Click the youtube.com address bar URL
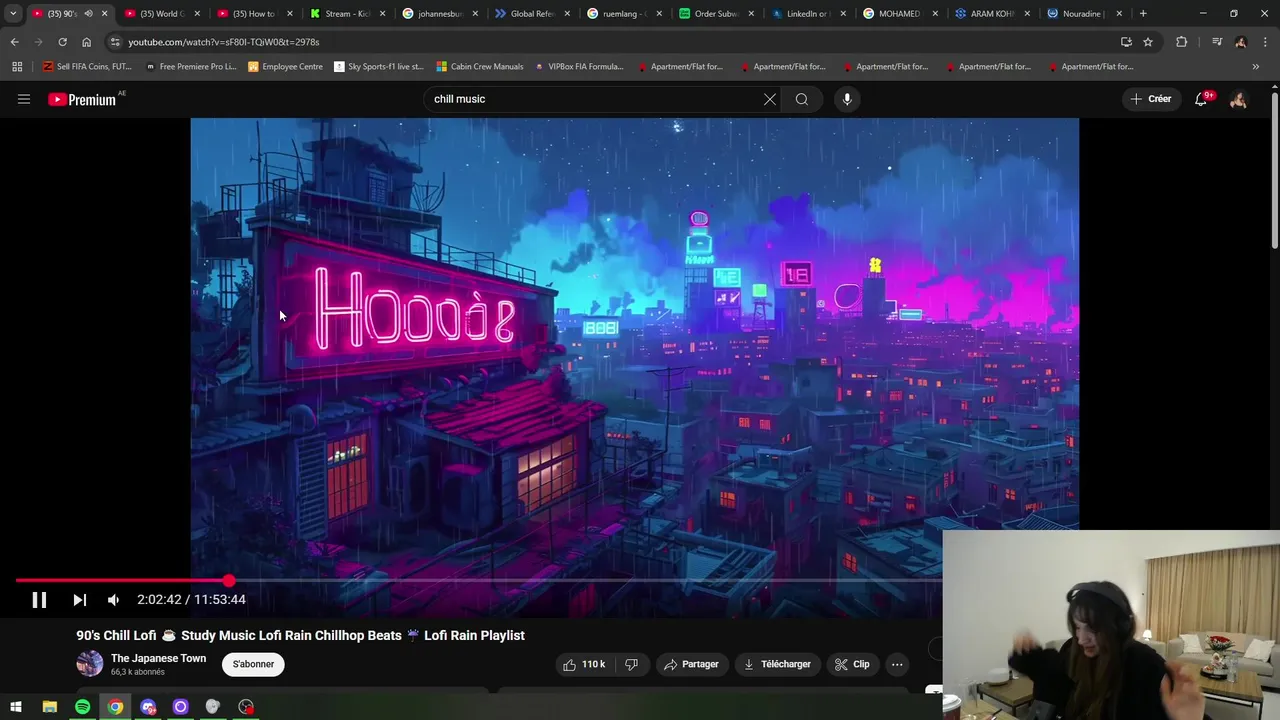The height and width of the screenshot is (720, 1280). 224,42
